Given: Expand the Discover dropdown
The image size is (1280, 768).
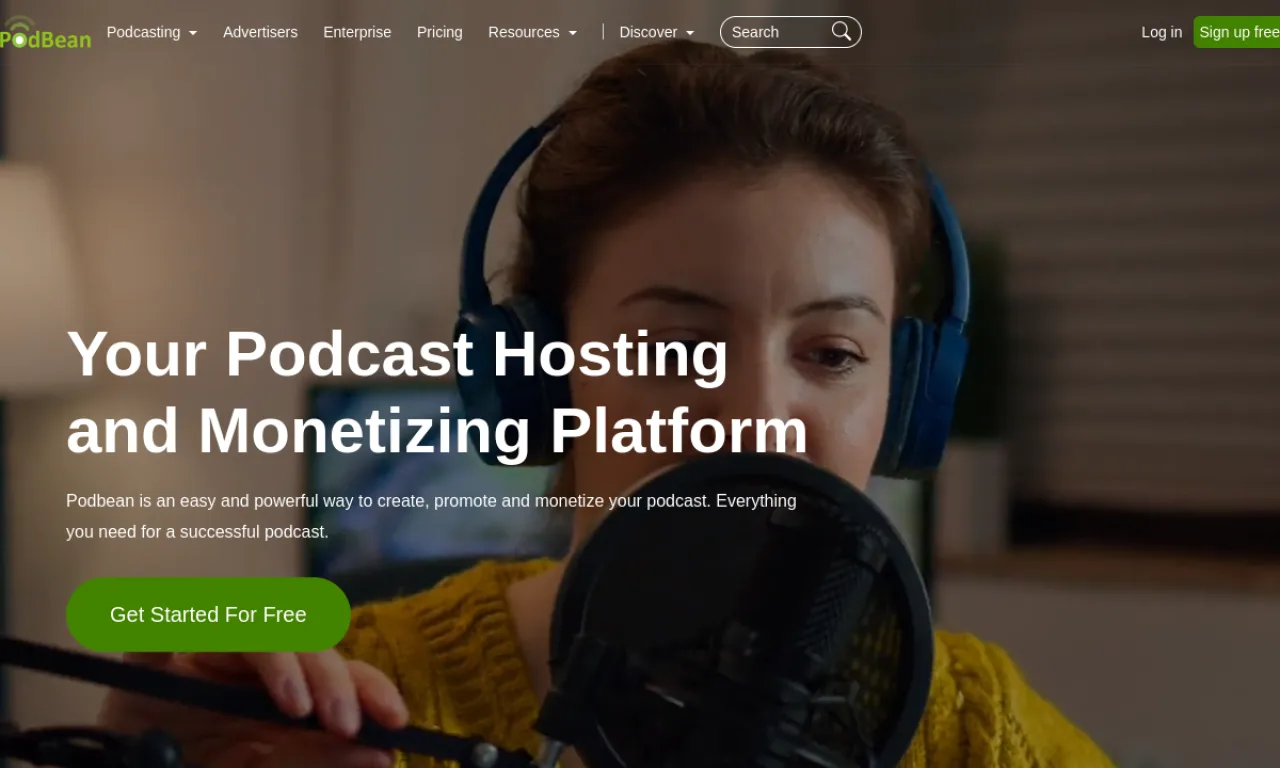Looking at the screenshot, I should coord(657,32).
